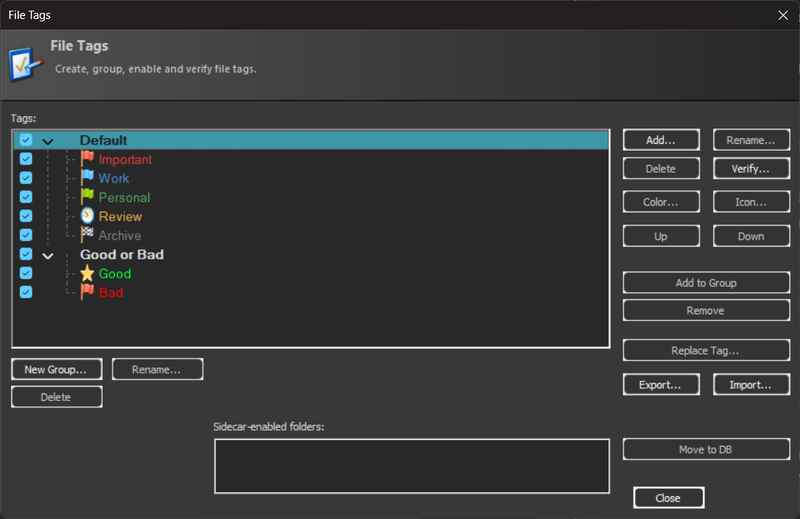Uncheck the Work tag checkbox

[26, 178]
